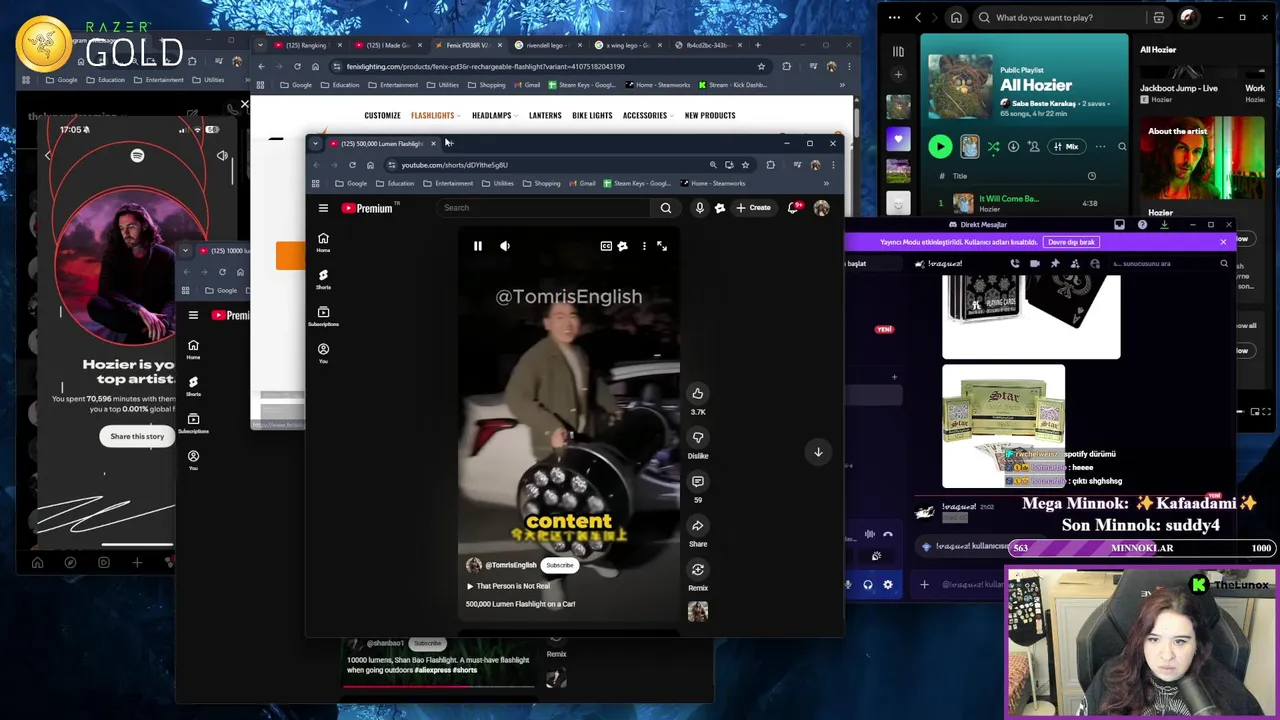Share the flashlight Short
Image resolution: width=1280 pixels, height=720 pixels.
(698, 526)
